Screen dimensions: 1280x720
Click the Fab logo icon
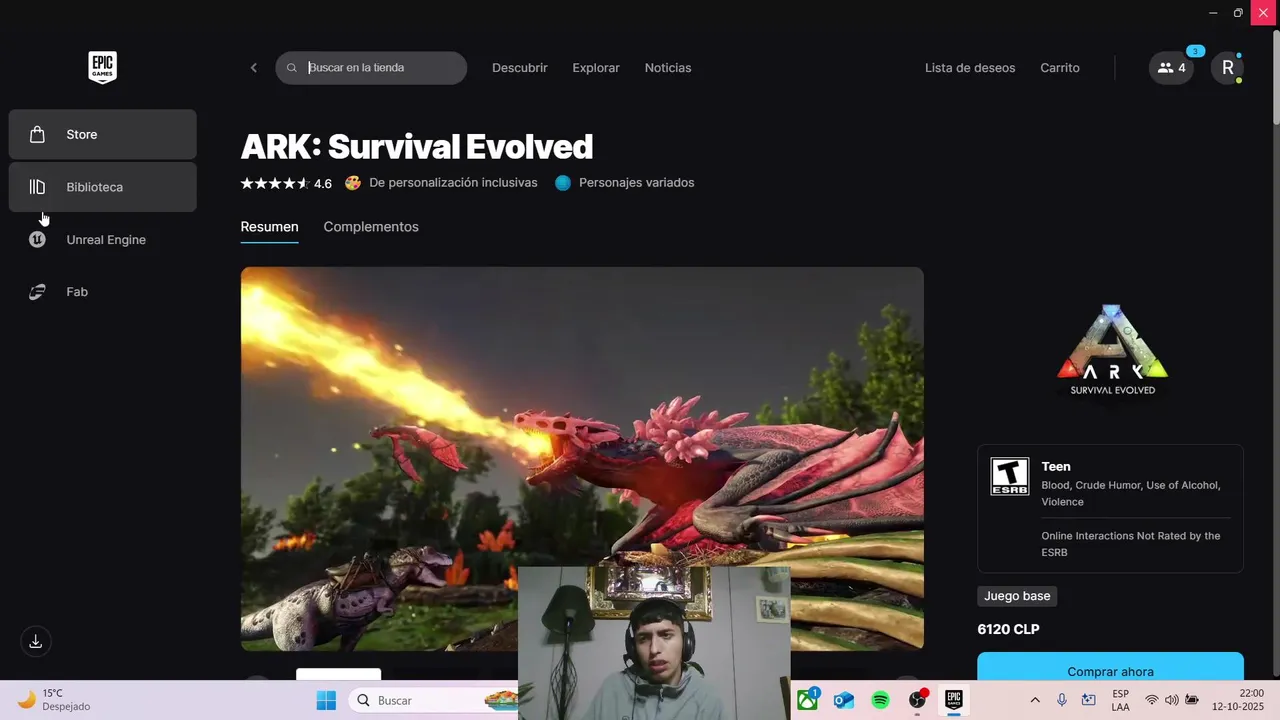point(37,292)
